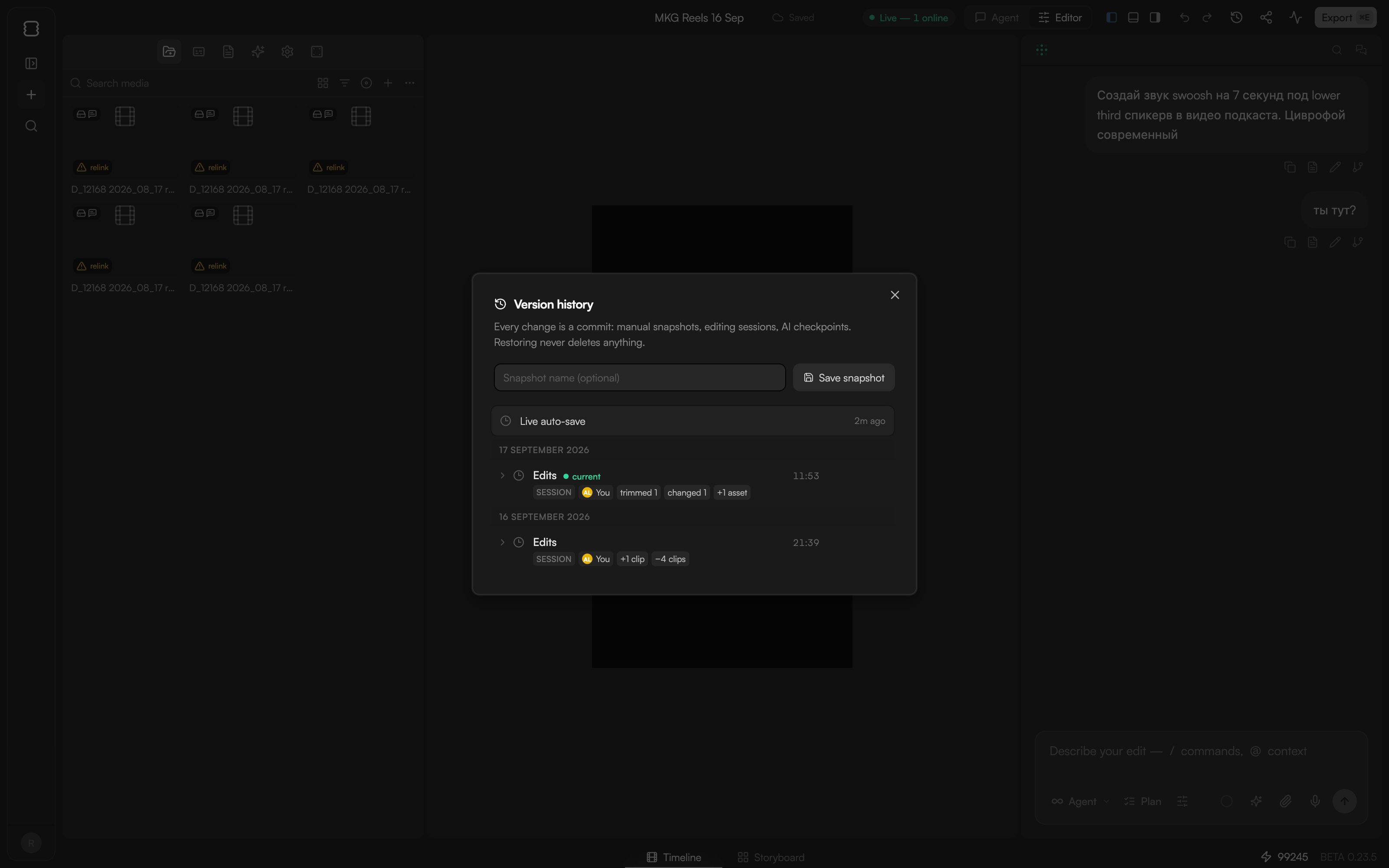Switch to the Storyboard tab
The height and width of the screenshot is (868, 1389).
(771, 858)
